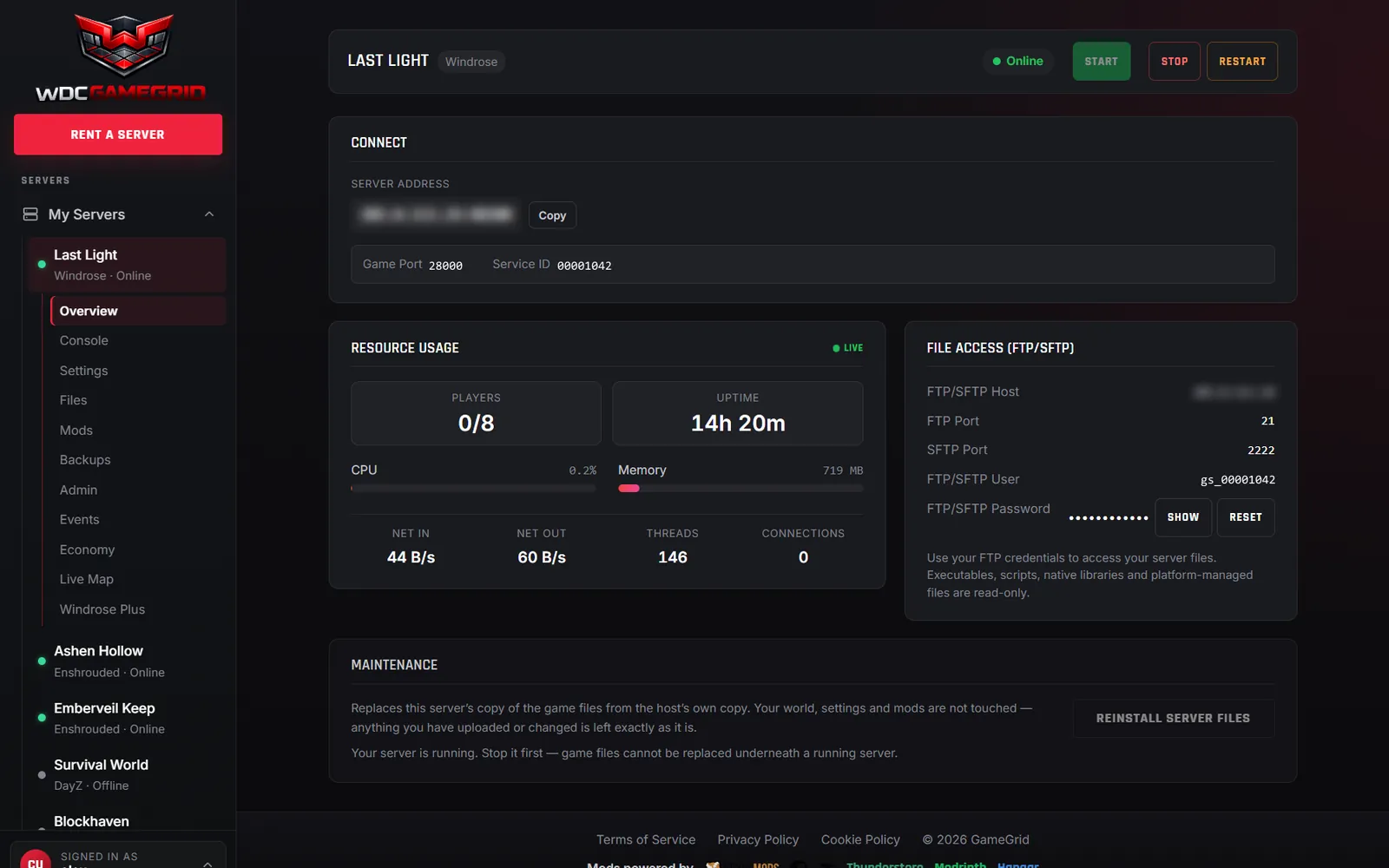Collapse the My Servers chevron
This screenshot has width=1389, height=868.
click(209, 214)
